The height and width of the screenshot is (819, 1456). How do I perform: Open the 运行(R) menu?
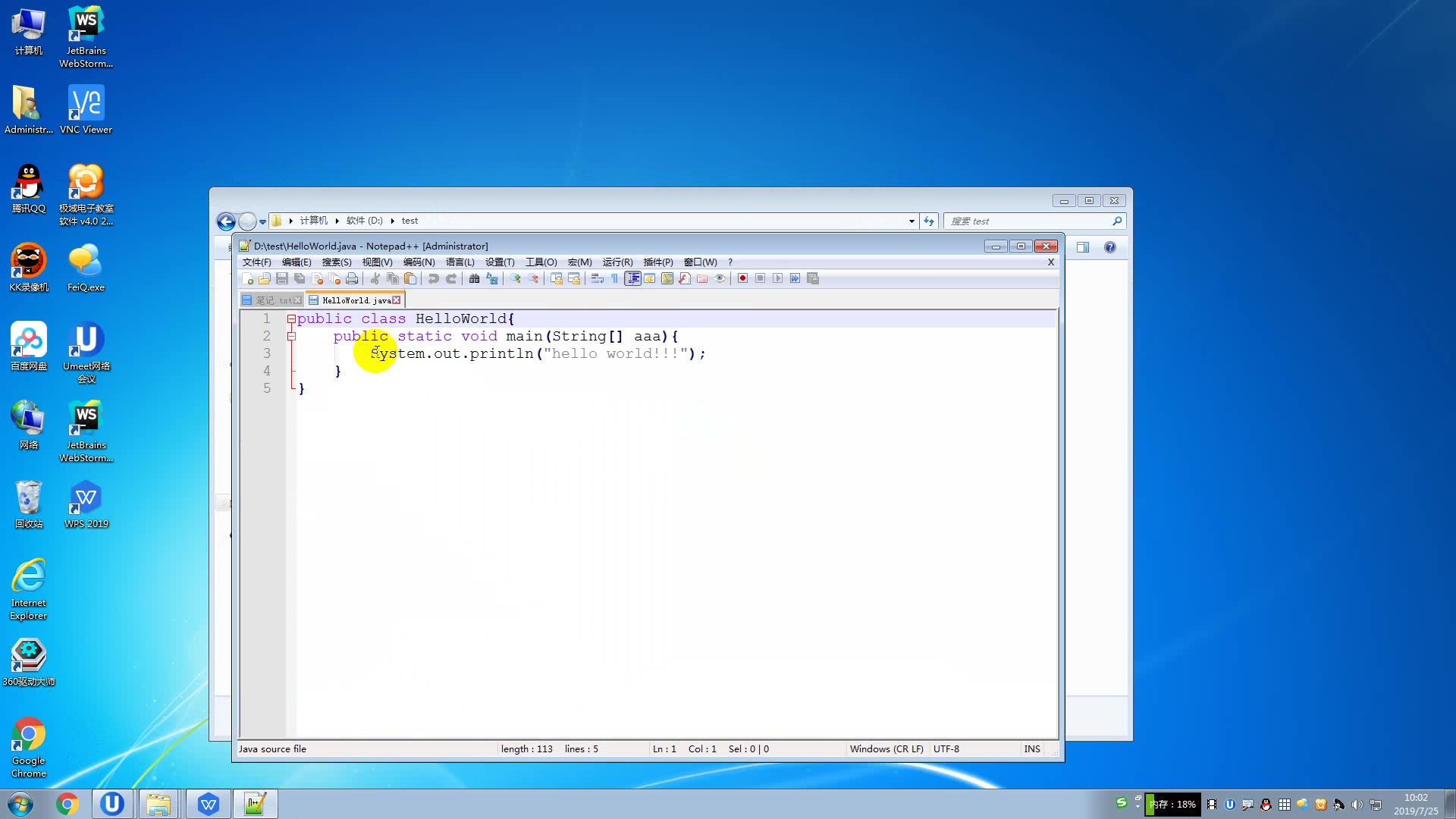617,262
